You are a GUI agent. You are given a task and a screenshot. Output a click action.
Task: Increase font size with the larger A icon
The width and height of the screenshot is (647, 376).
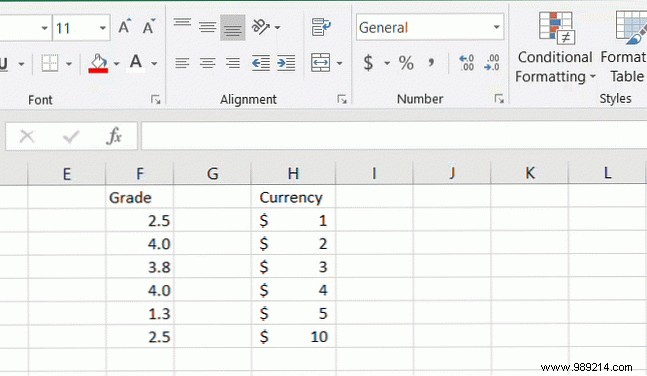coord(124,27)
